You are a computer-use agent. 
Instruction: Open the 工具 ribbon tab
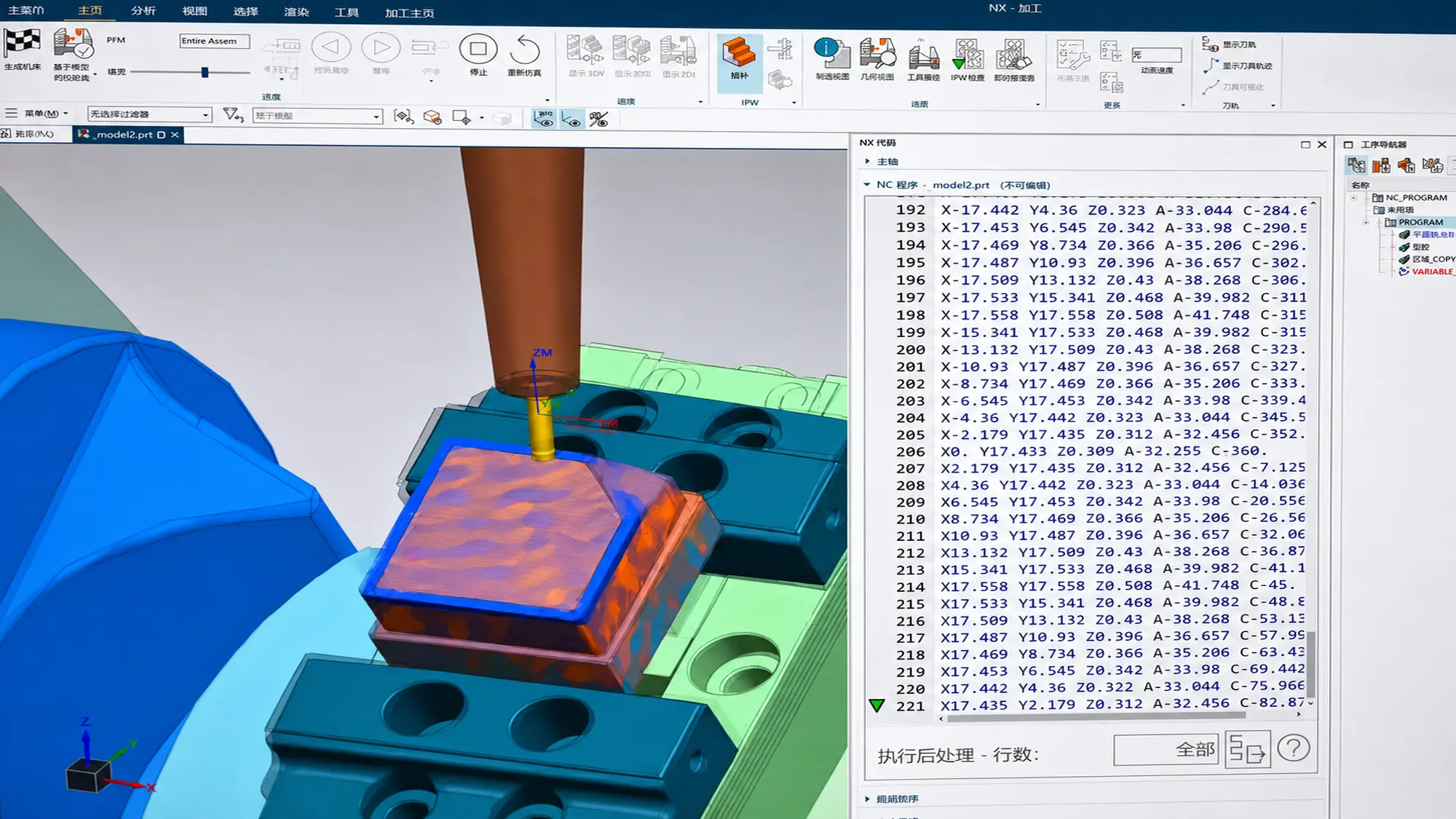coord(347,12)
